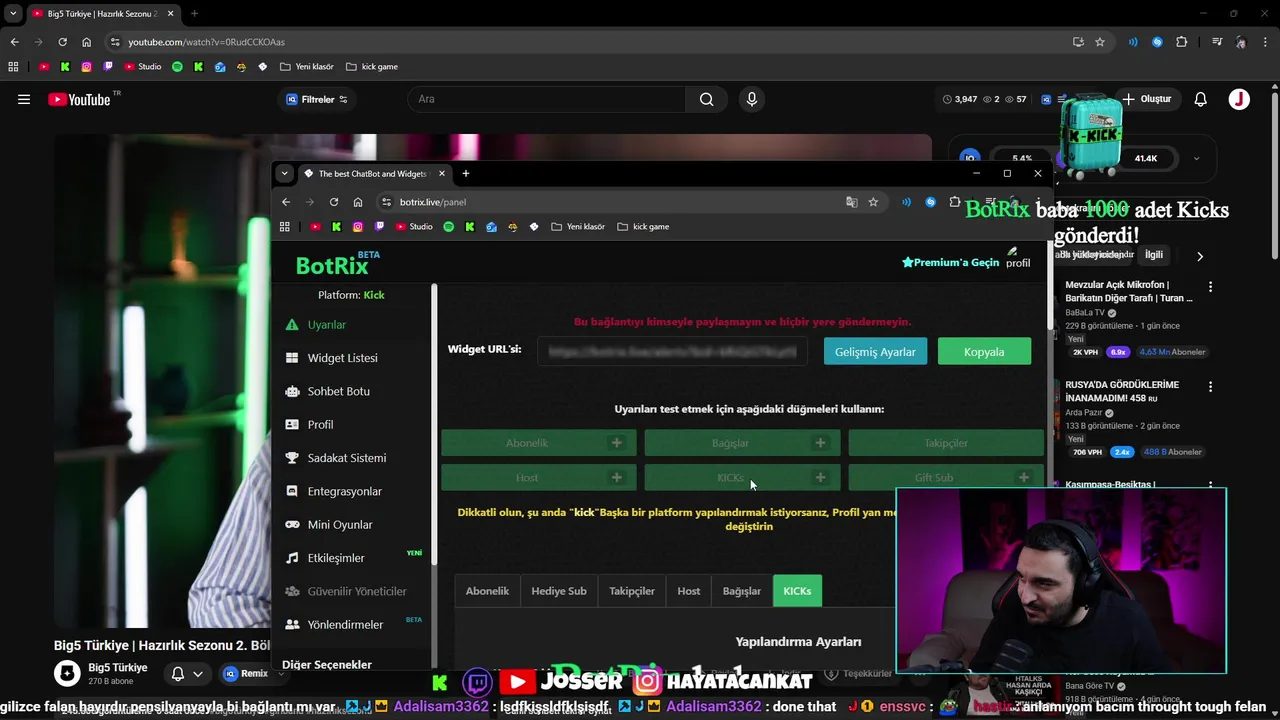This screenshot has width=1280, height=720.
Task: Open the new tab button in botrix window
Action: 465,173
